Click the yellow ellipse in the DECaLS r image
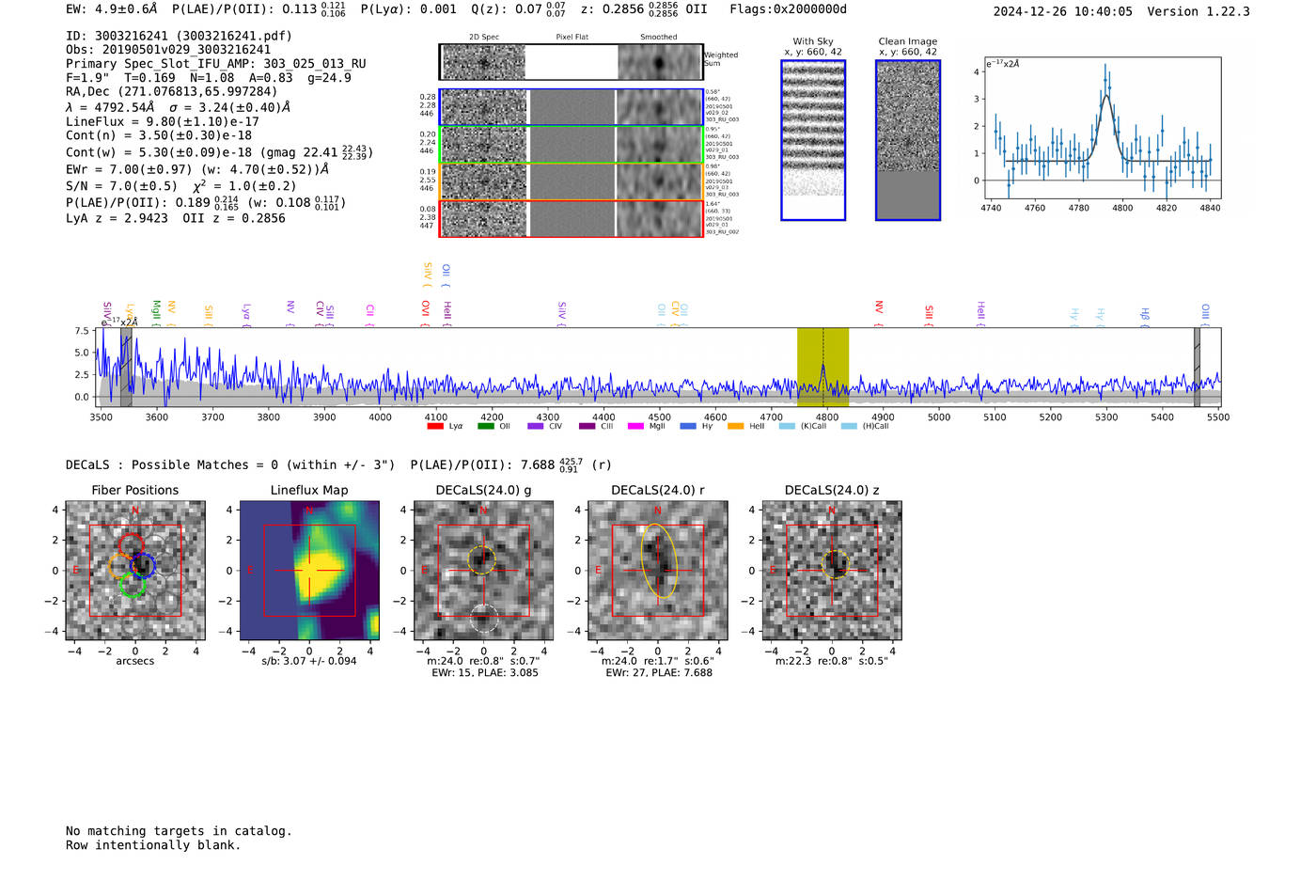 [659, 560]
